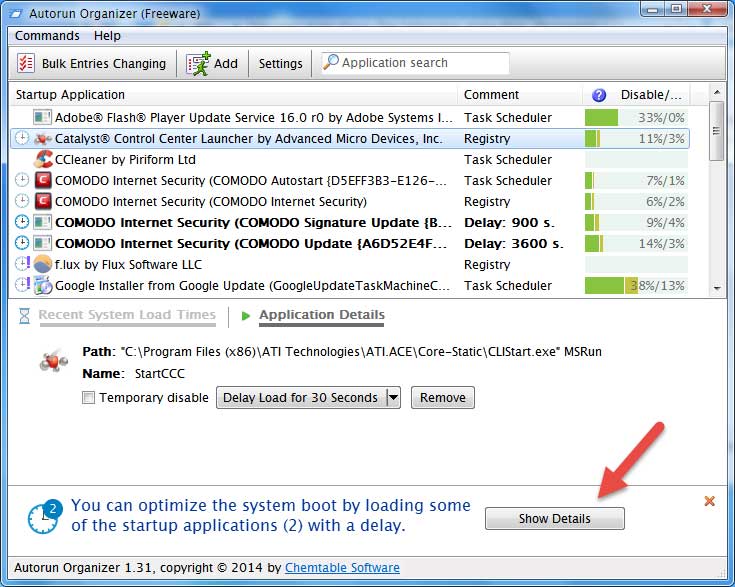
Task: Click the 14%/3% bar for COMODO Update
Action: pyautogui.click(x=636, y=243)
